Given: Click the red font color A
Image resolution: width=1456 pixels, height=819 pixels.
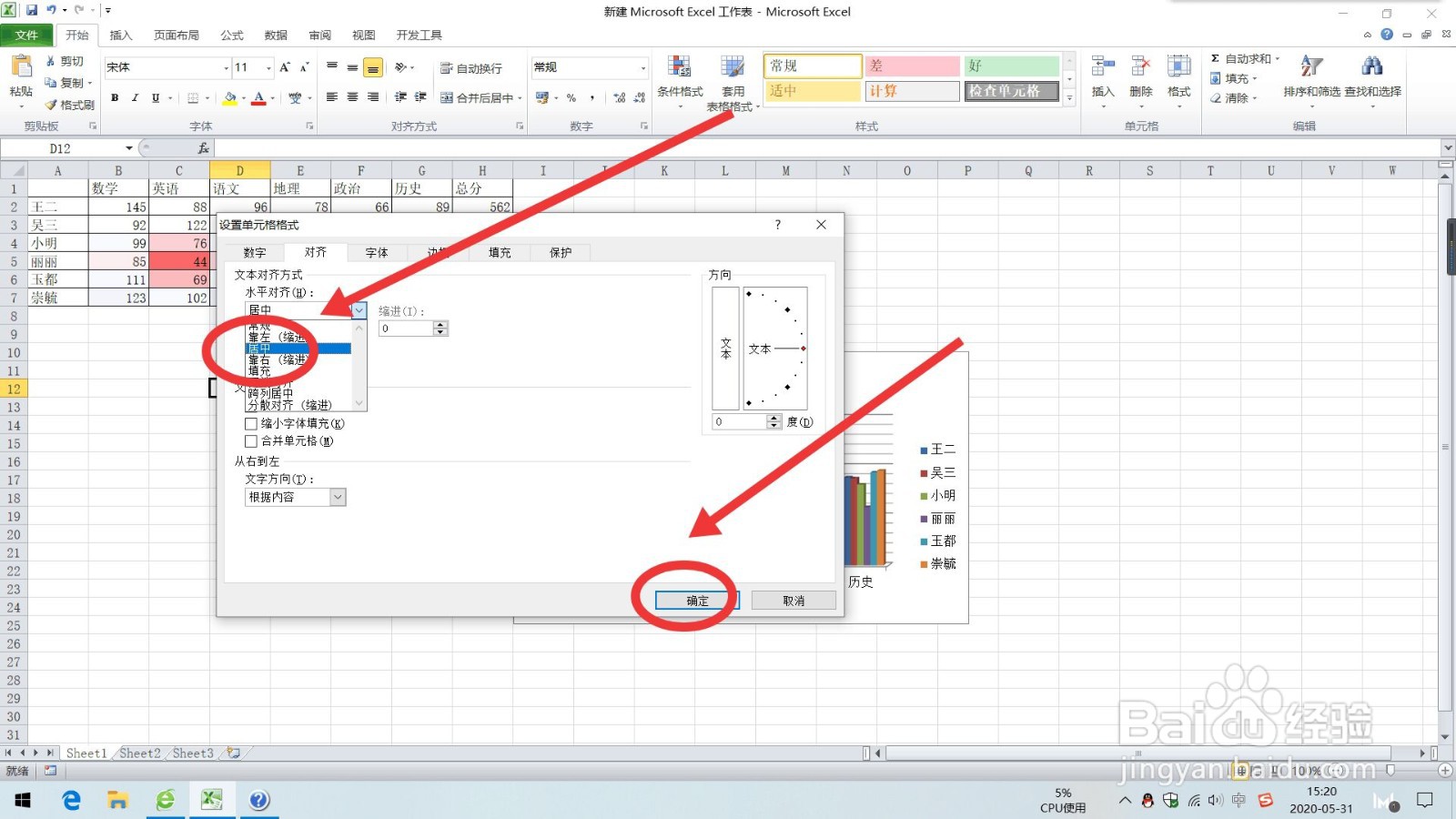Looking at the screenshot, I should point(258,97).
